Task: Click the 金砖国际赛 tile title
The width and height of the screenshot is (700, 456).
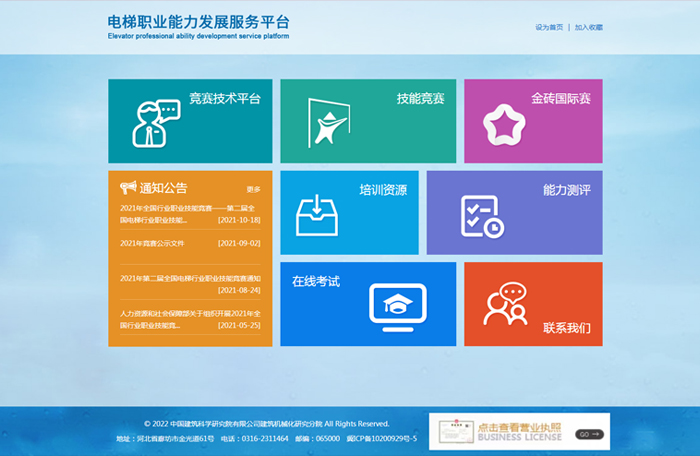Action: 561,98
